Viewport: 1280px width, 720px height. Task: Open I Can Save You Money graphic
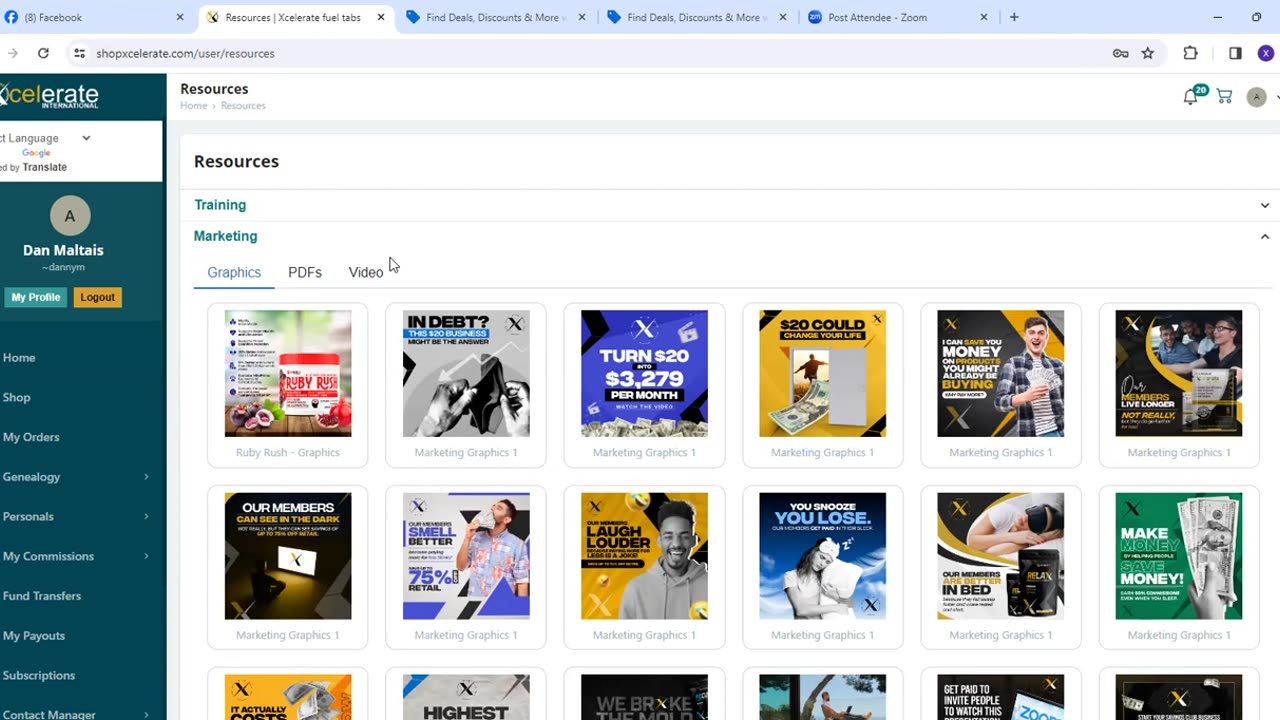pos(1000,373)
